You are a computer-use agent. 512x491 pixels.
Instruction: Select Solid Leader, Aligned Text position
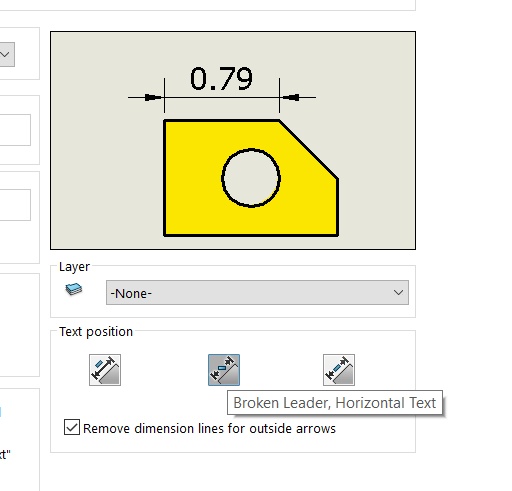pyautogui.click(x=105, y=370)
